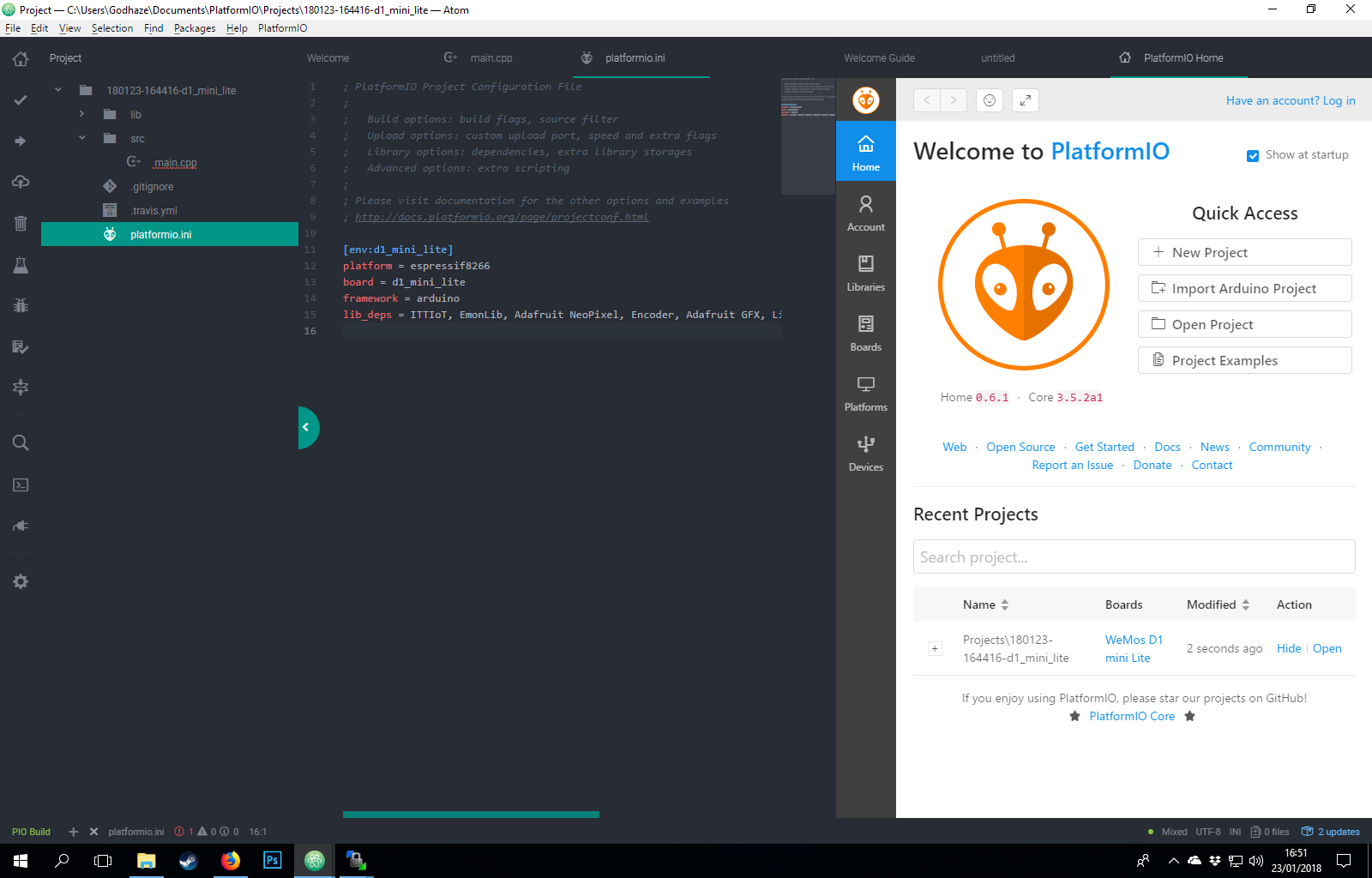Collapse the src folder in project tree
The width and height of the screenshot is (1372, 878).
(81, 138)
